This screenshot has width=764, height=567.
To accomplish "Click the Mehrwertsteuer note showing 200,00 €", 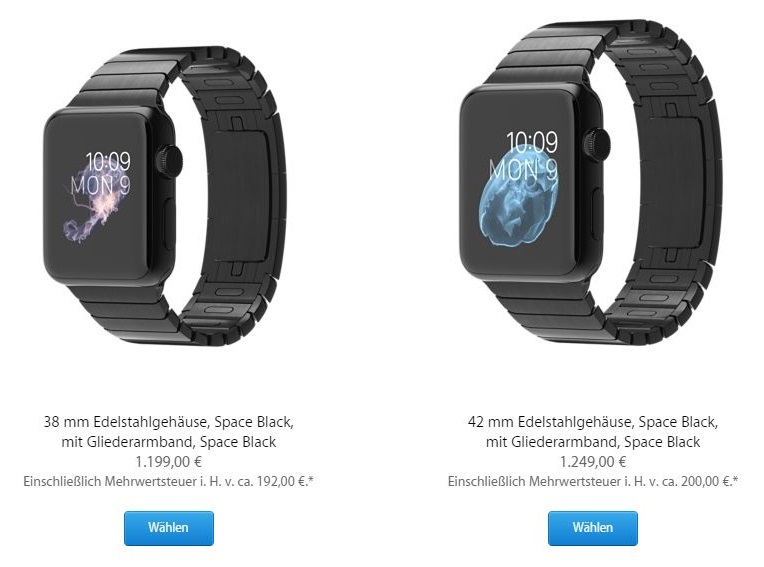I will coord(593,482).
